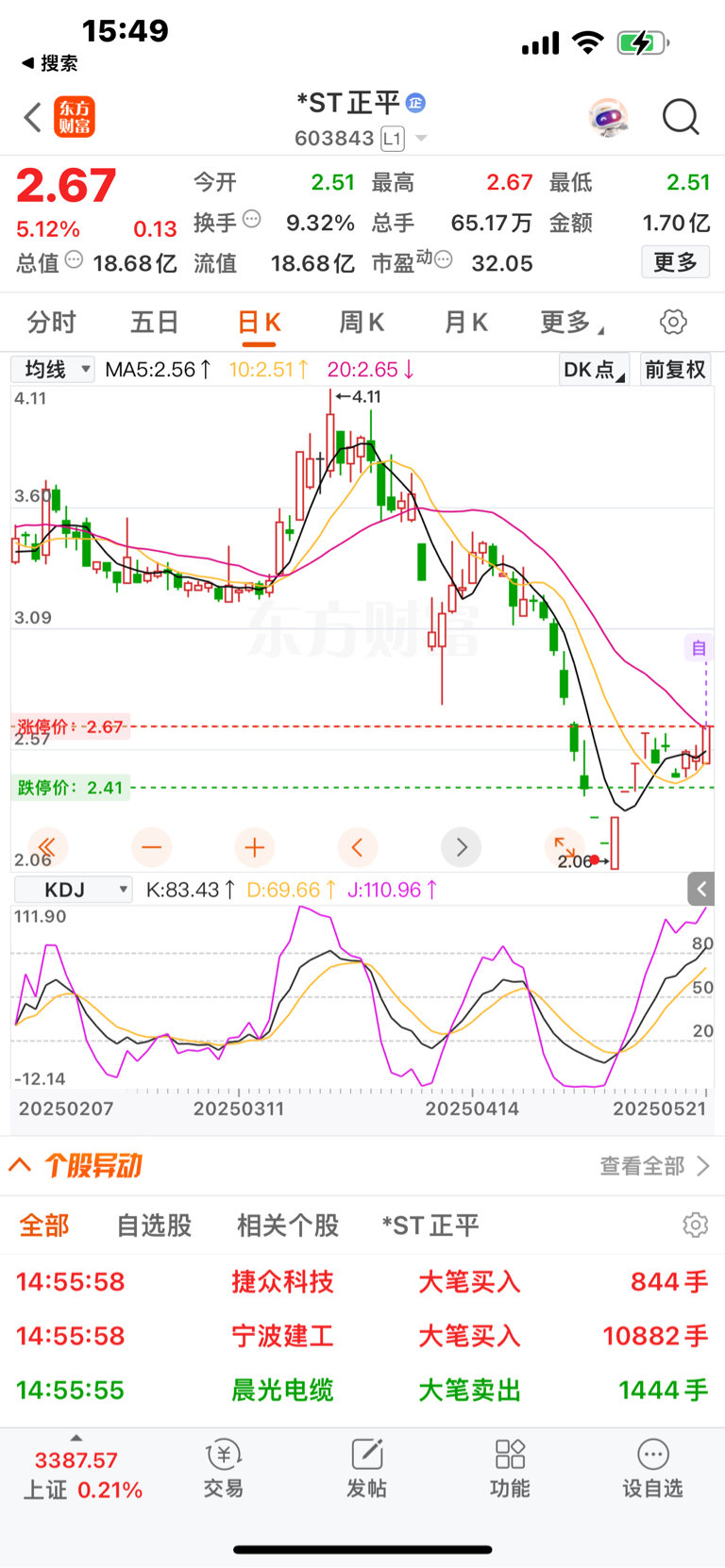
Task: Tap the K:83.43 indicator value
Action: coord(191,890)
